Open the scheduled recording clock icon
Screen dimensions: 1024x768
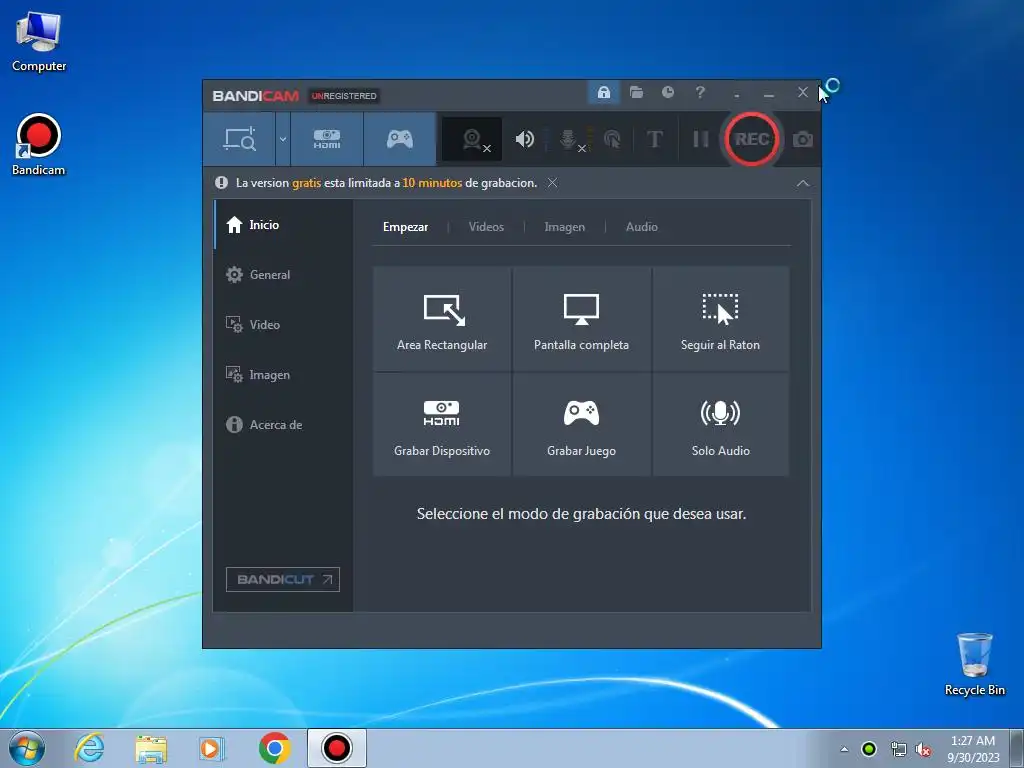tap(667, 92)
